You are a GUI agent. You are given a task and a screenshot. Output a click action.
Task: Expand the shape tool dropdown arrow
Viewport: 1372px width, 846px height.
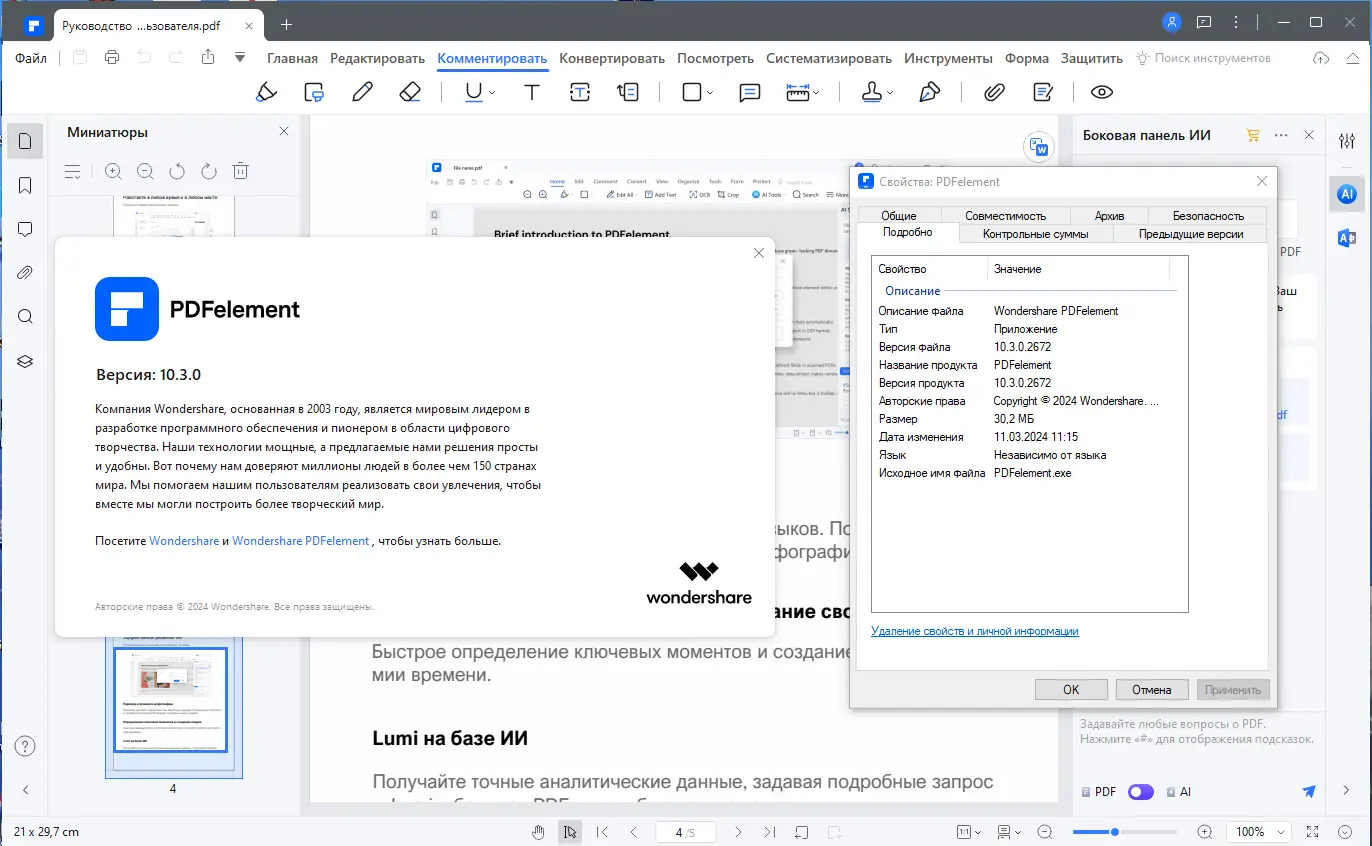pyautogui.click(x=710, y=93)
